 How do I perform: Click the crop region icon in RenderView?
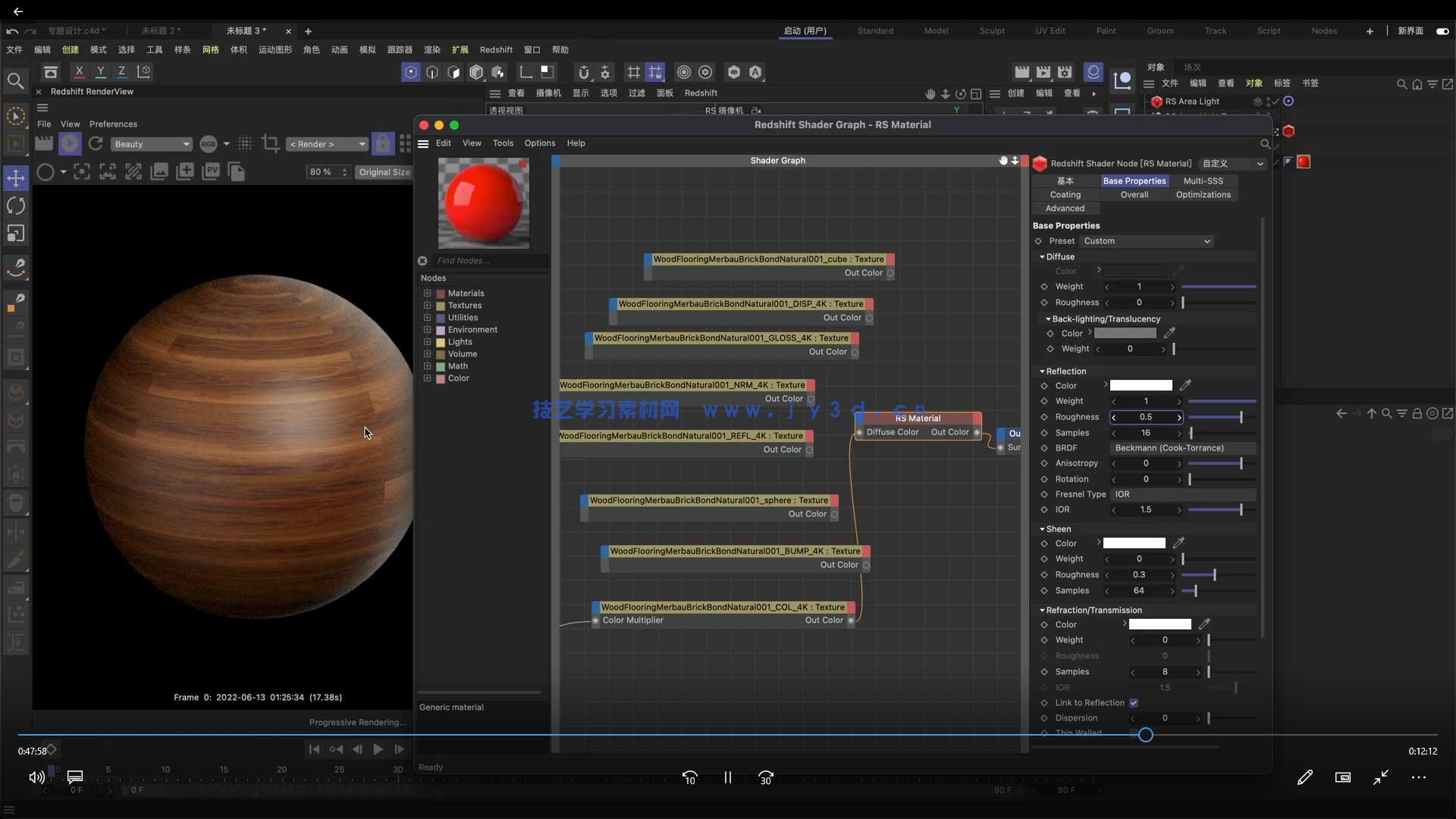(x=269, y=143)
